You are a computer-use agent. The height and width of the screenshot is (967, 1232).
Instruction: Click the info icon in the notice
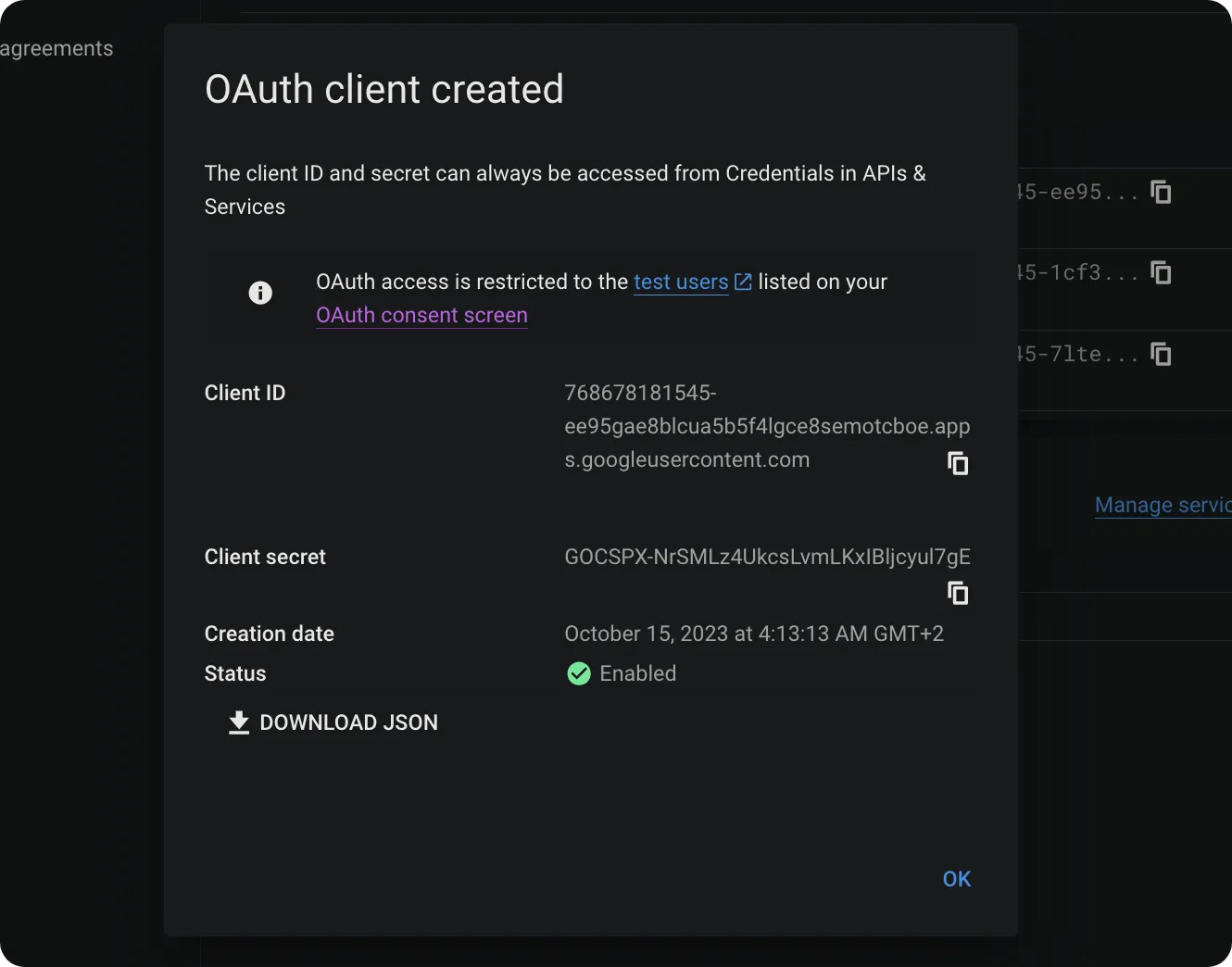pyautogui.click(x=260, y=293)
